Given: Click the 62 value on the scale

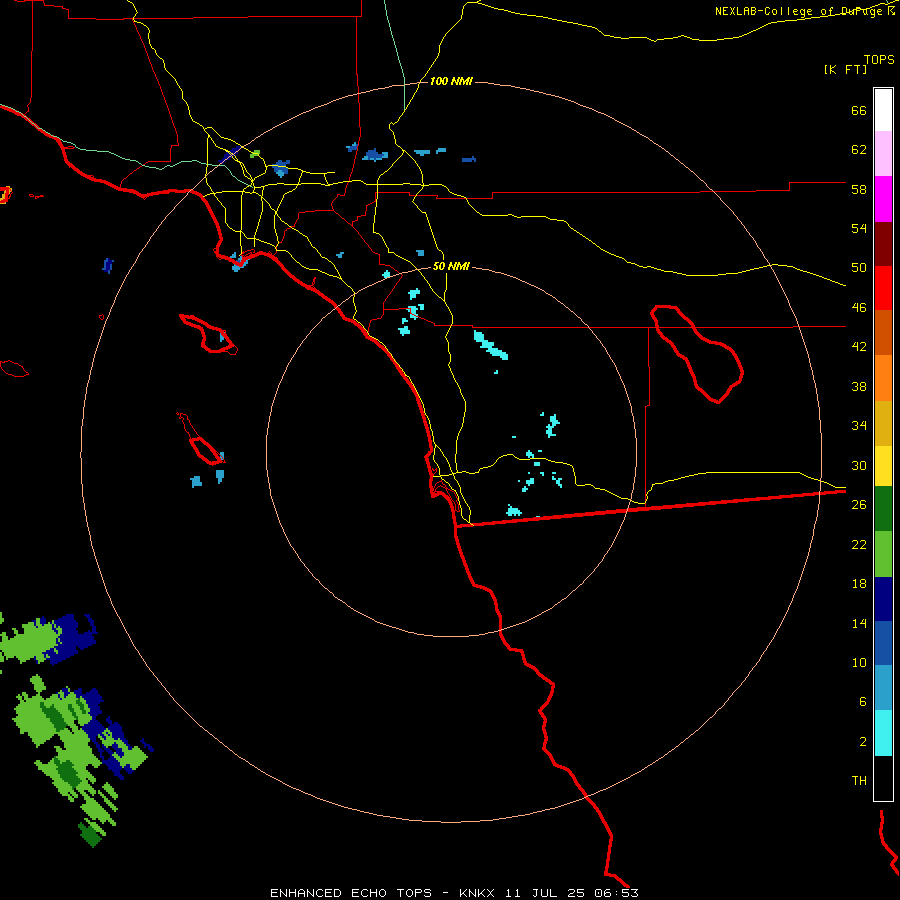Looking at the screenshot, I should (x=859, y=150).
